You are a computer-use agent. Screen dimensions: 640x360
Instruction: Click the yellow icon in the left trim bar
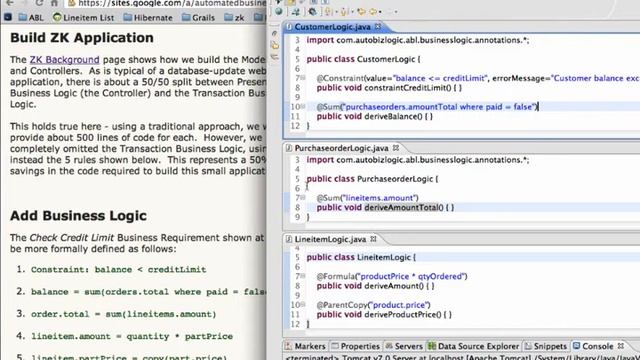pos(275,46)
